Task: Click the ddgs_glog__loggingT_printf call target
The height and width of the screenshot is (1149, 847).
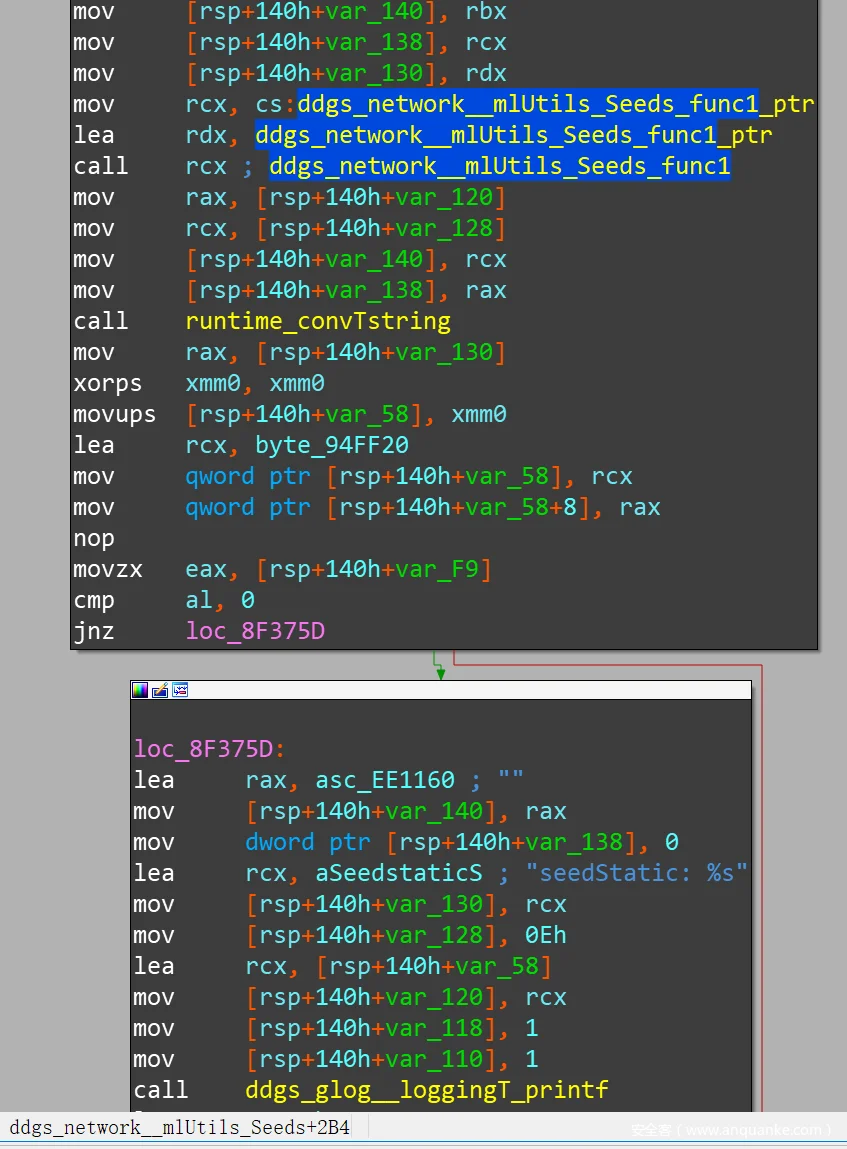Action: click(426, 1090)
